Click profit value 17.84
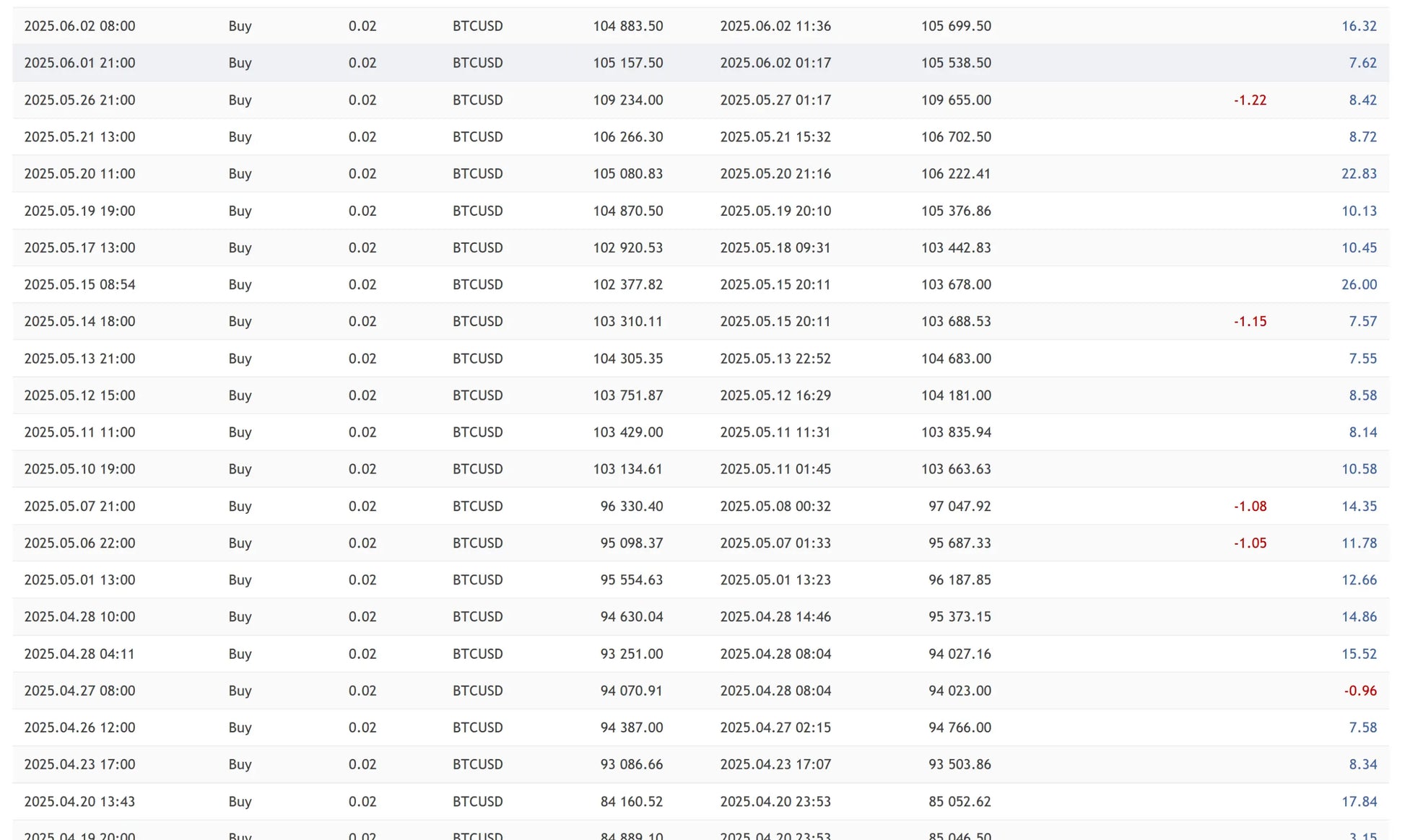Screen dimensions: 1405x840 tap(1359, 802)
